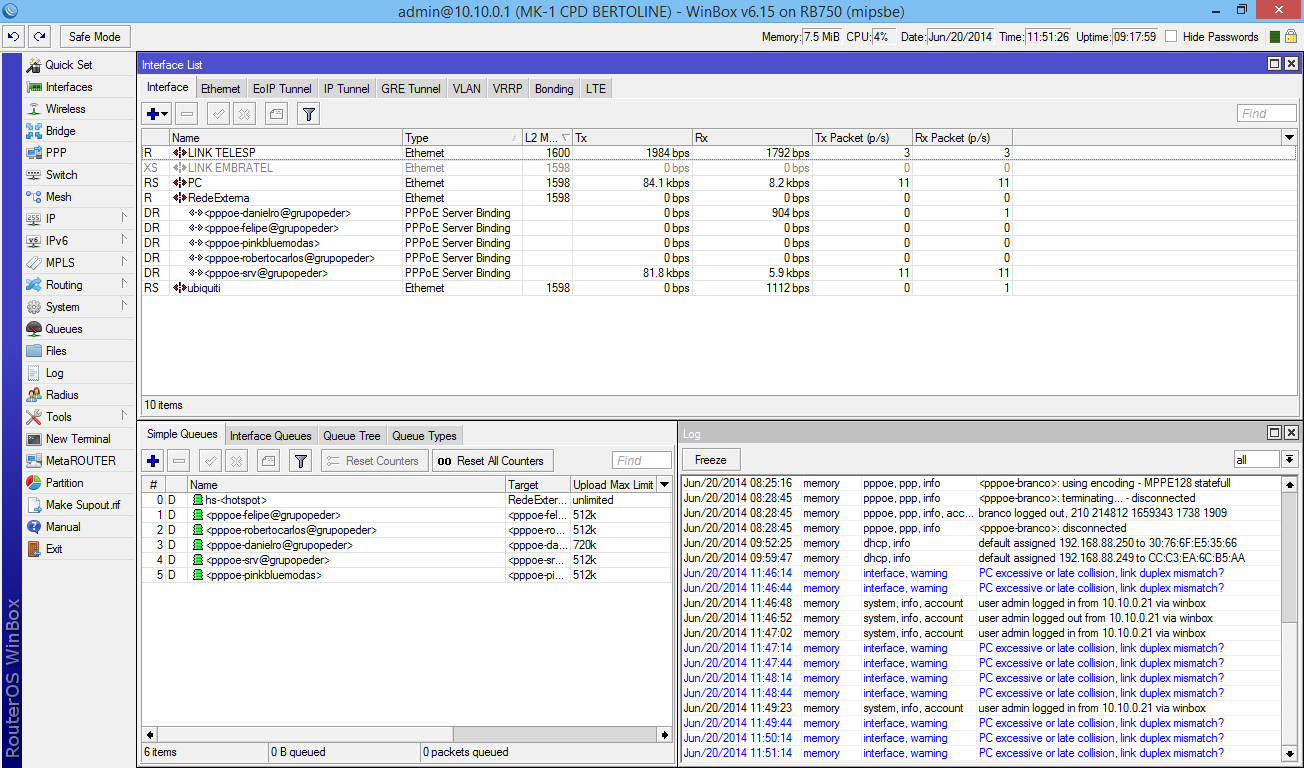Click the blue plus add interface icon
The height and width of the screenshot is (768, 1304).
point(153,114)
